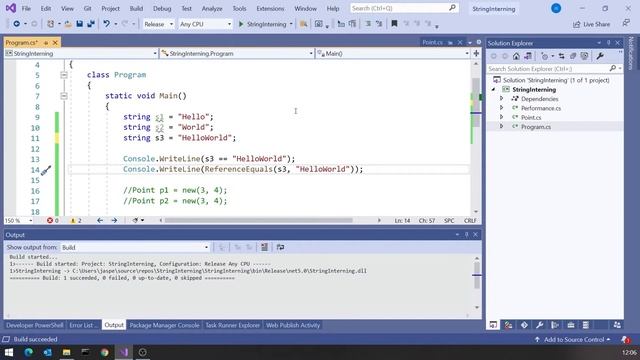Open the StringInterning project navigation dropdown
Screen dimensions: 640x360
coord(81,53)
